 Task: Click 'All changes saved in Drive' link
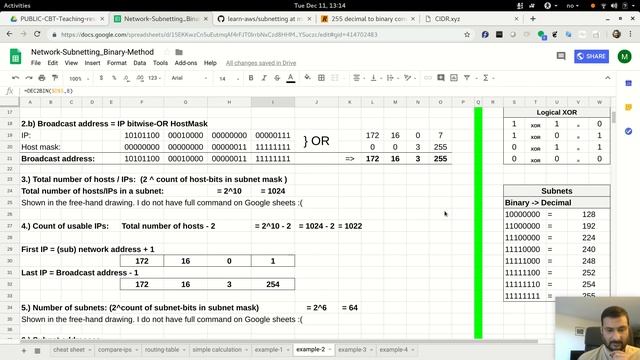tap(261, 63)
